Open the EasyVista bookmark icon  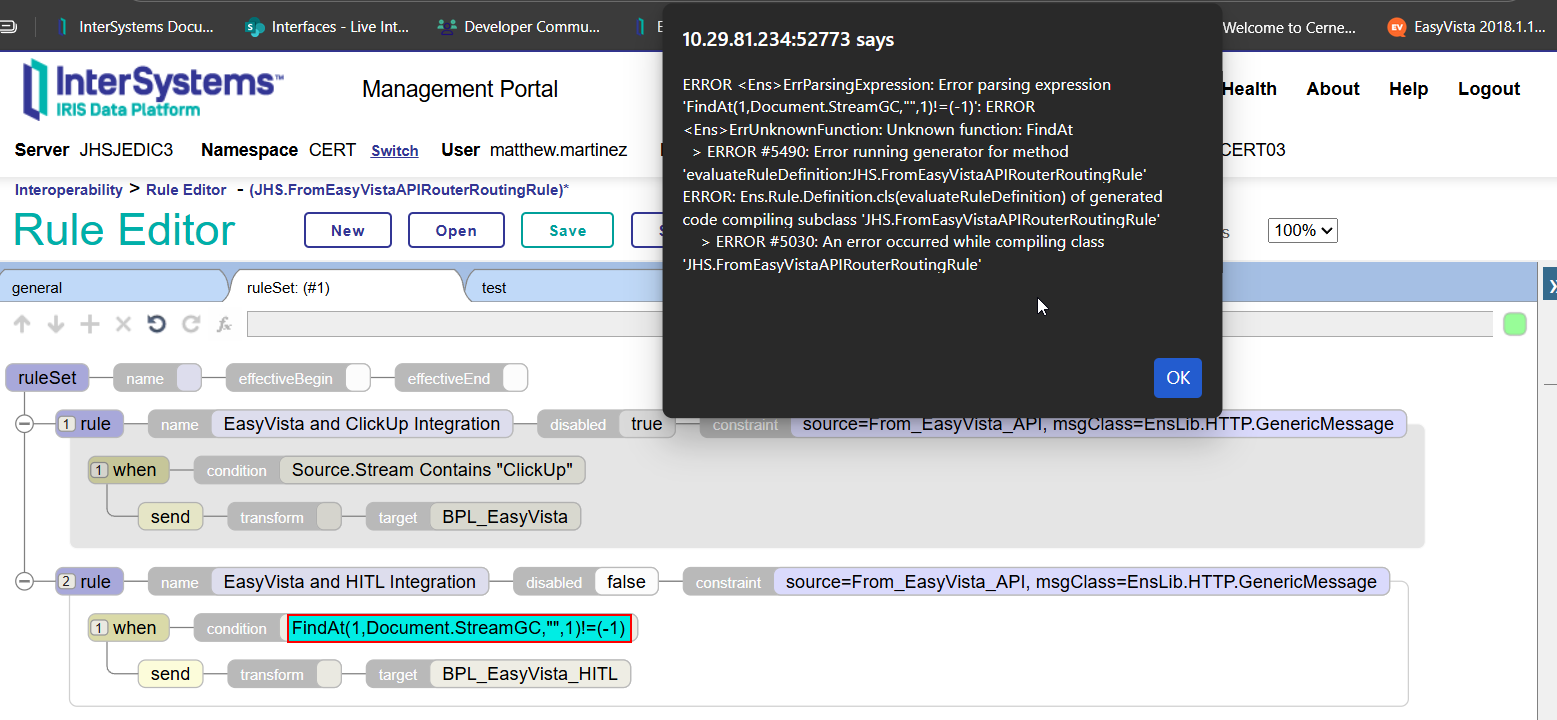tap(1397, 27)
